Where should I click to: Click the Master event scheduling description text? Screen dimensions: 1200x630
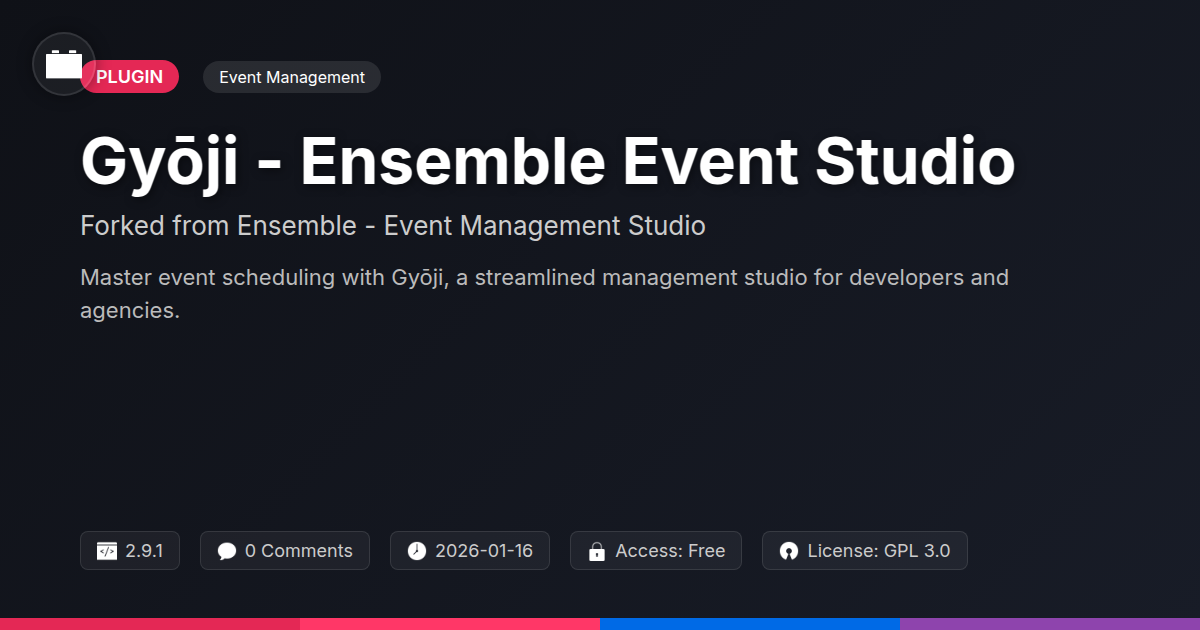[544, 294]
